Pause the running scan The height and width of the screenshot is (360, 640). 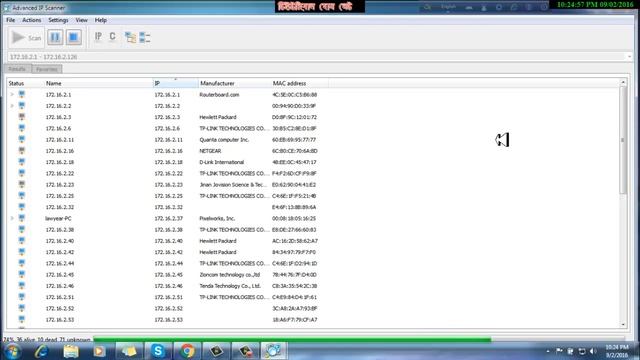tap(55, 37)
